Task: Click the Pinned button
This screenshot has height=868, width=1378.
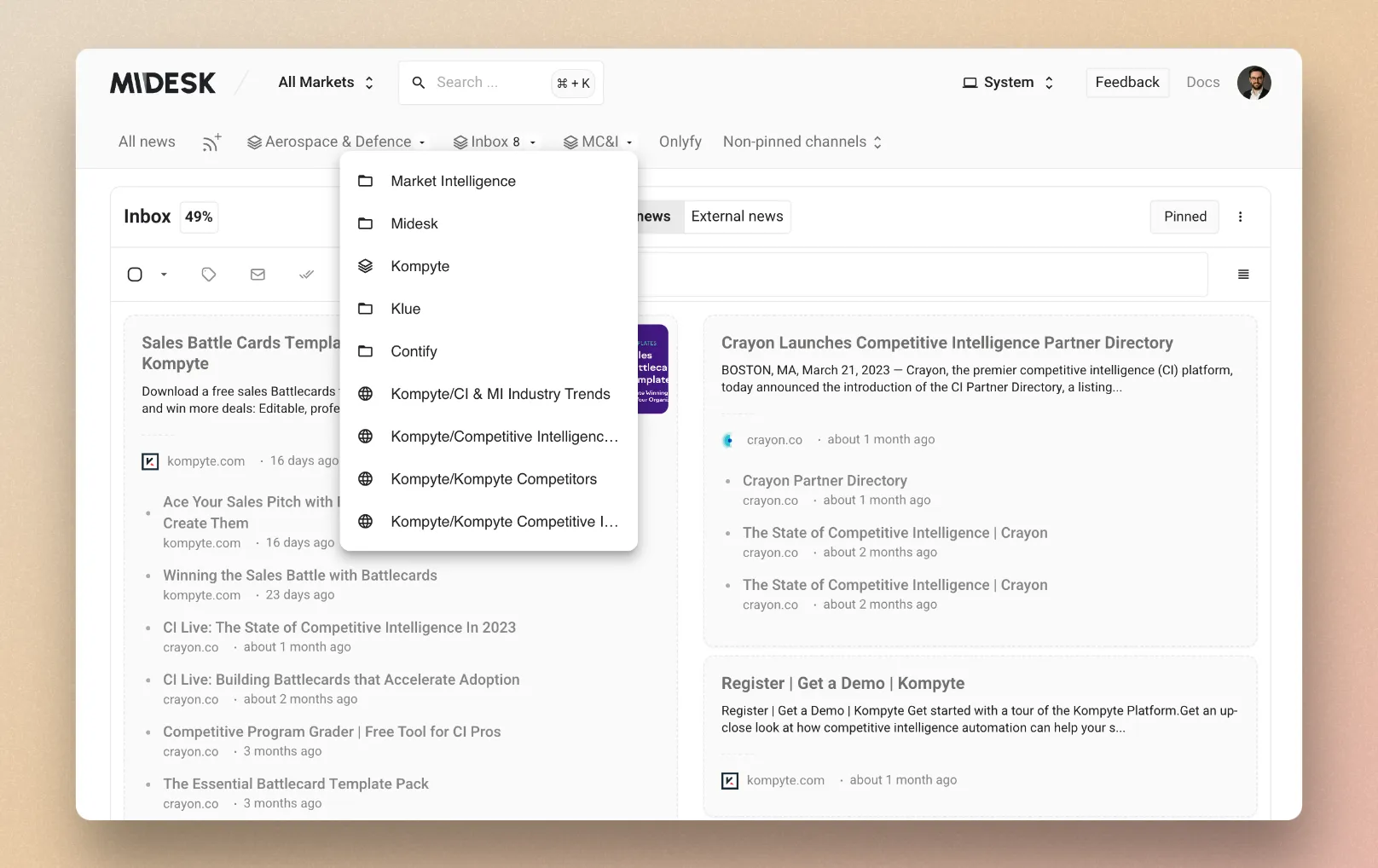Action: click(x=1184, y=217)
